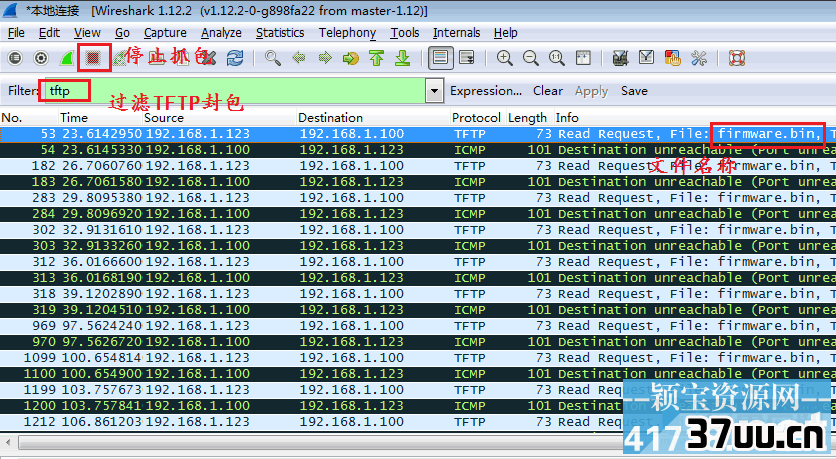Sort packets by Source column

pyautogui.click(x=219, y=117)
